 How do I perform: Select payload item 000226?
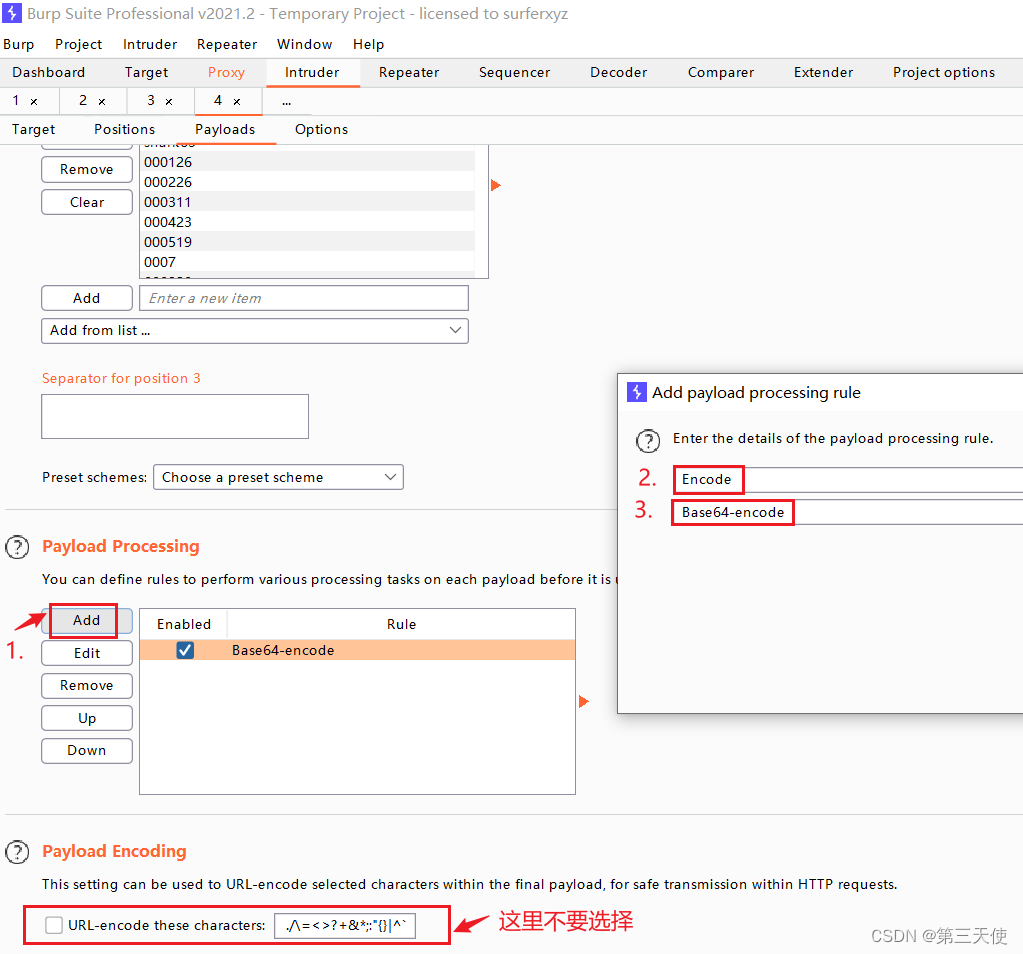pos(308,182)
